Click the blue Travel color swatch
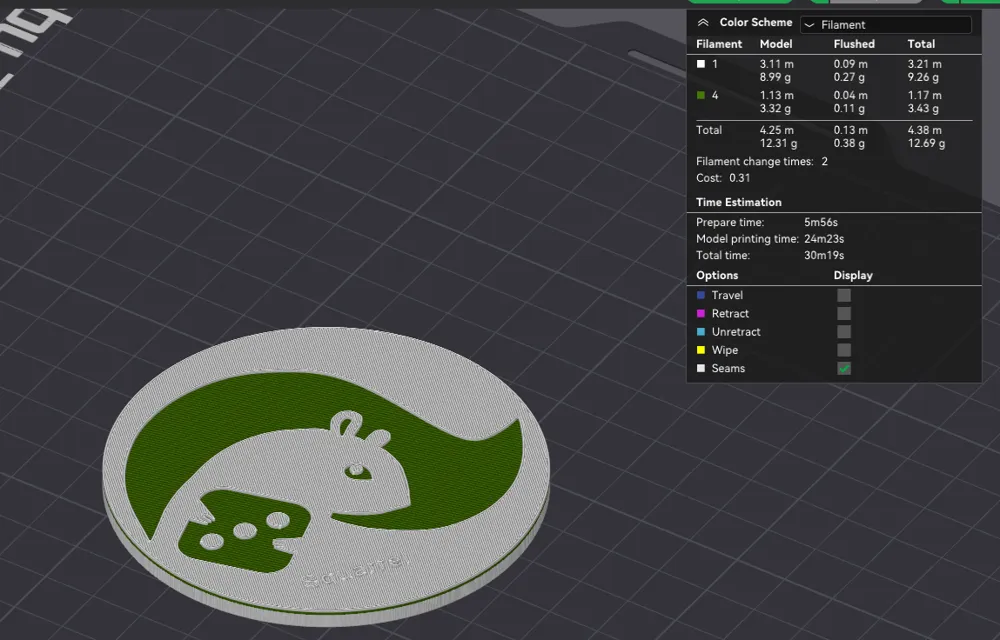1000x640 pixels. click(701, 295)
